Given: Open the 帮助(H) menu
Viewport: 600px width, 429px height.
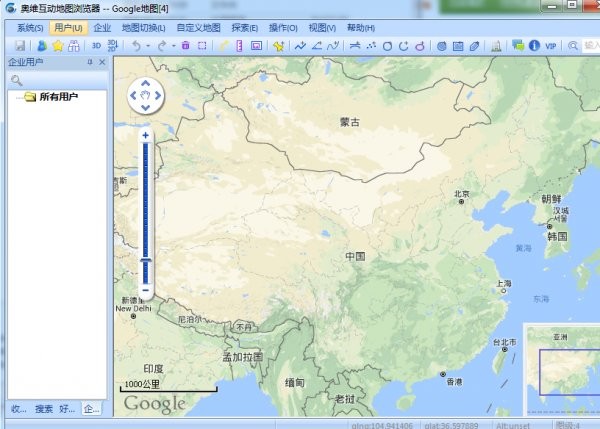Looking at the screenshot, I should pos(361,28).
